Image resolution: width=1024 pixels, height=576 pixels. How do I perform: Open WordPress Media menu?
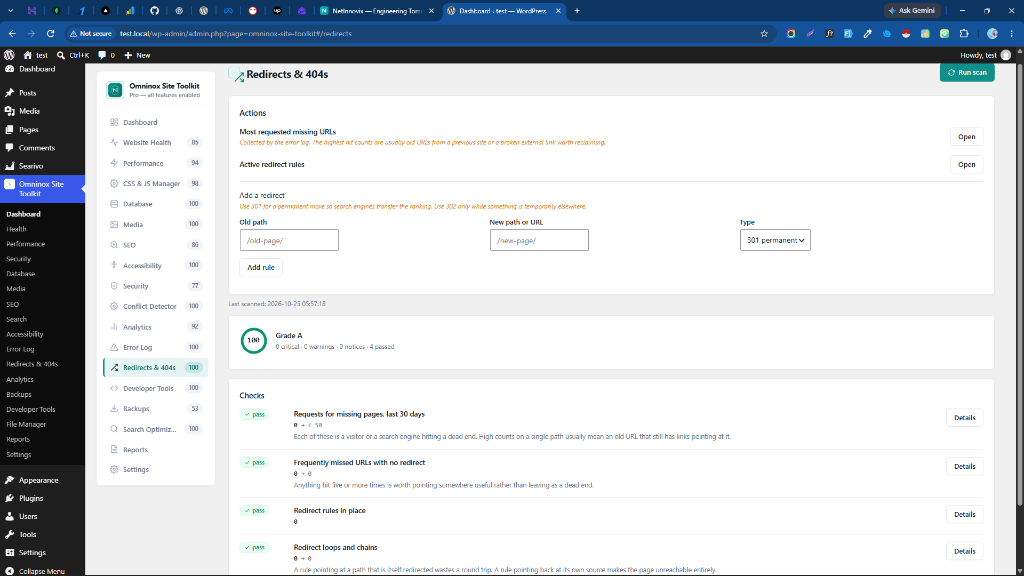(42, 111)
